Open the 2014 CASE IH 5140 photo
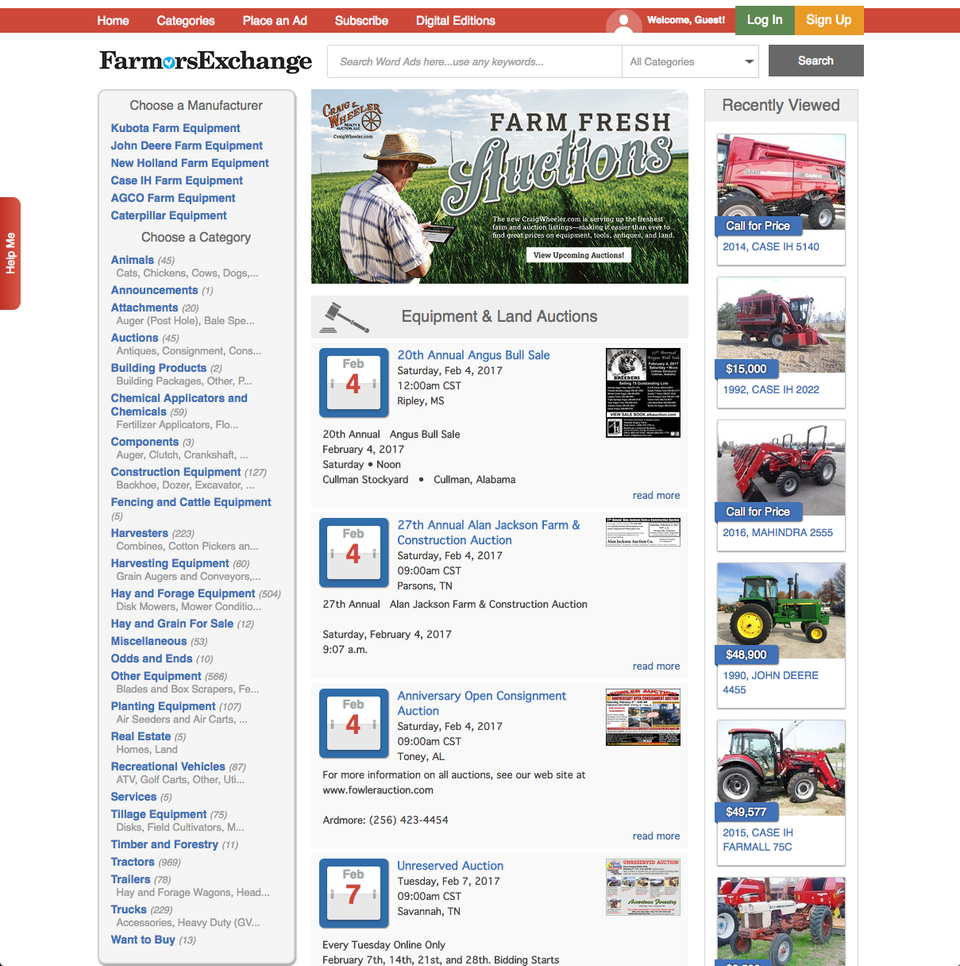This screenshot has height=966, width=960. click(x=781, y=182)
